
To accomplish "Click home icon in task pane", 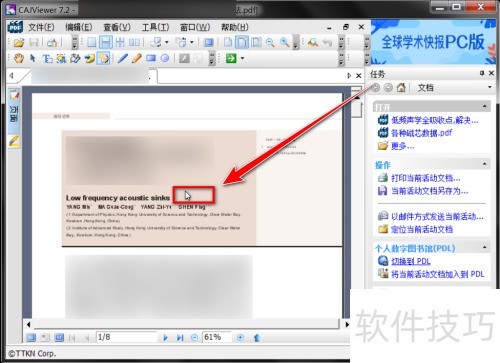I will click(401, 88).
